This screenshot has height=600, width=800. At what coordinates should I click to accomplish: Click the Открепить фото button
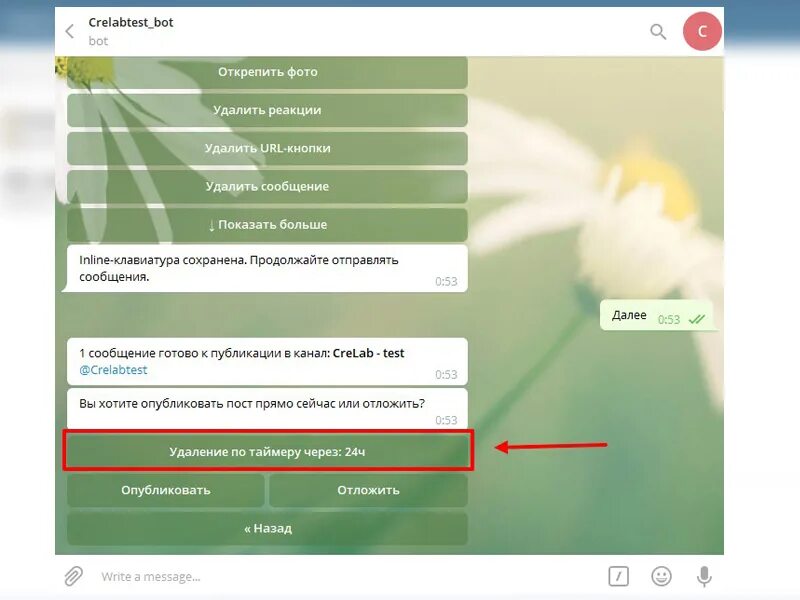tap(267, 72)
